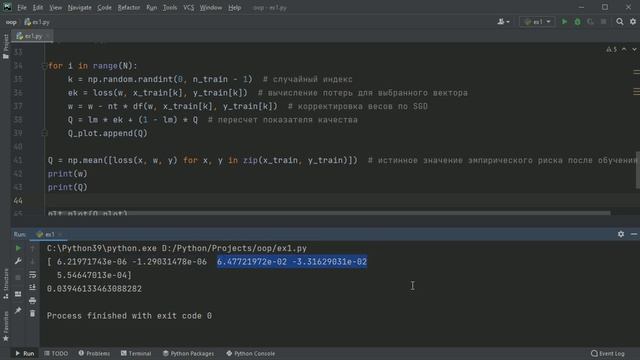Open the Run tool window button
640x360 pixels.
pyautogui.click(x=24, y=353)
